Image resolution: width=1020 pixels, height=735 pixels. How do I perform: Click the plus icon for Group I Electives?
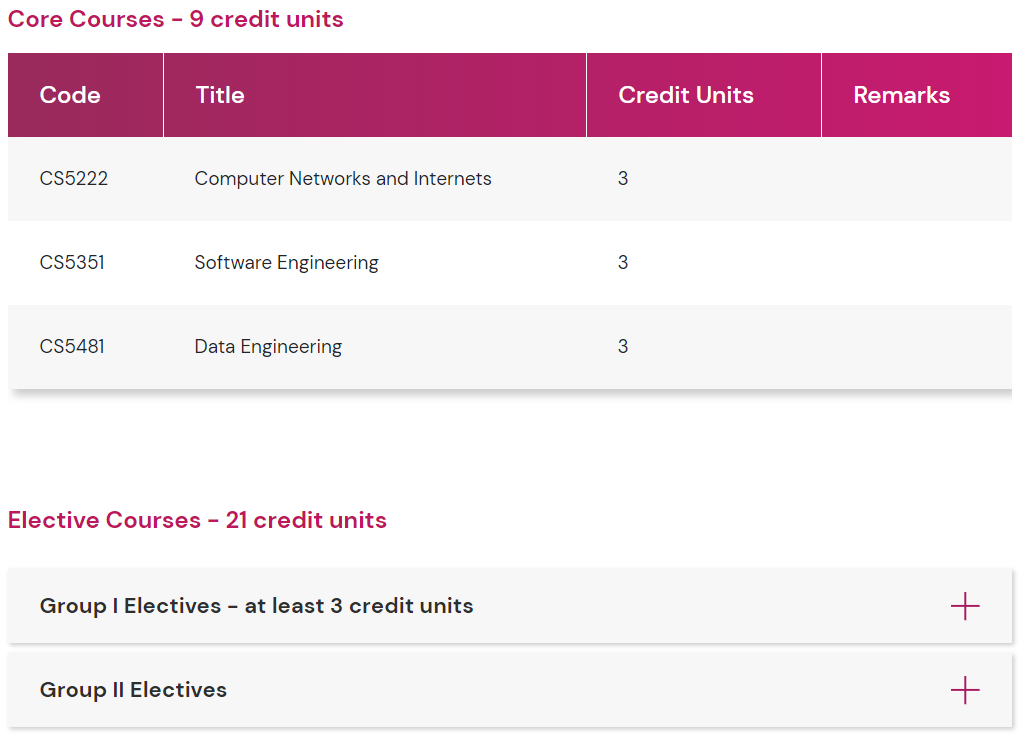[x=964, y=606]
